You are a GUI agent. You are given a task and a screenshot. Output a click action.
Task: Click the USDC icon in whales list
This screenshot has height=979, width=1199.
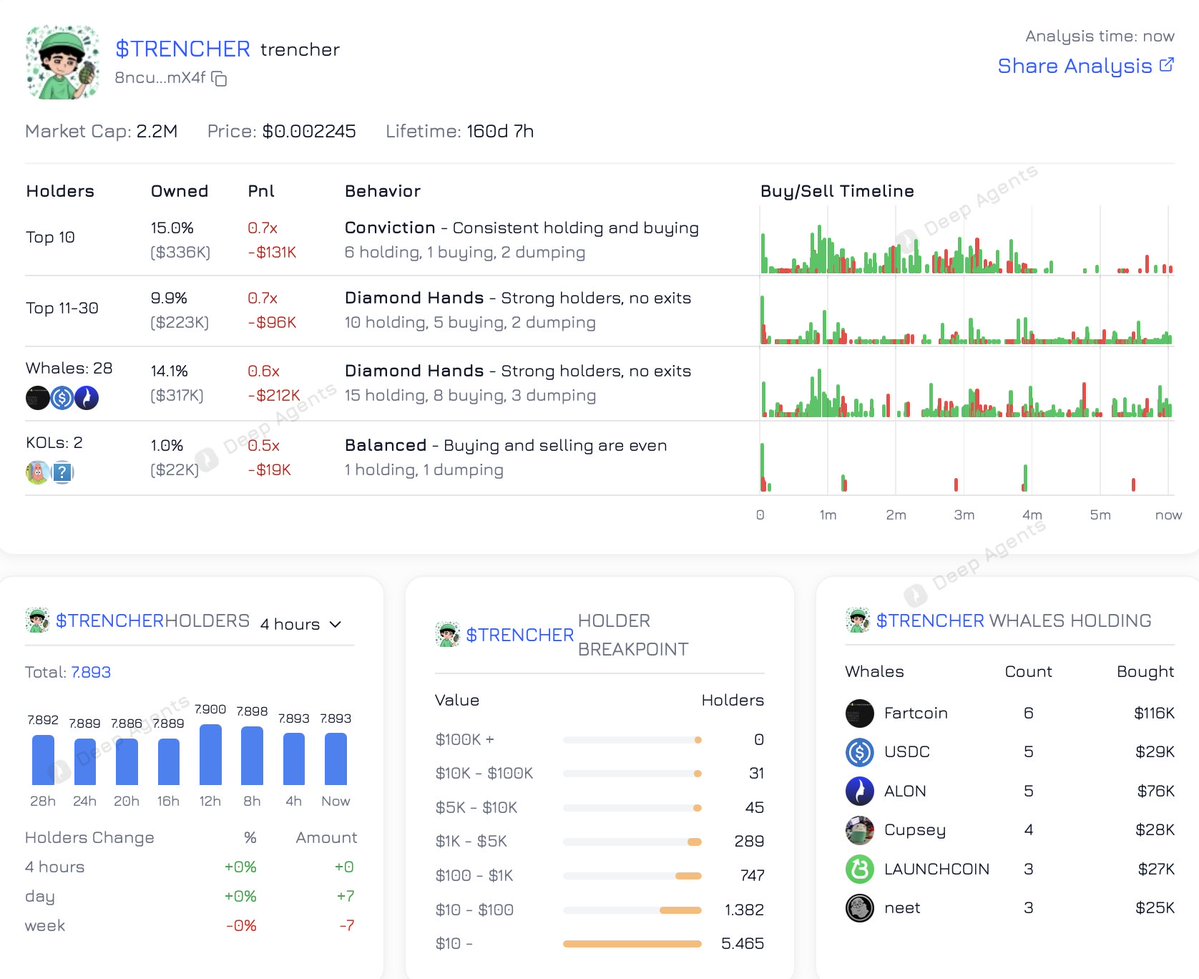(x=859, y=752)
